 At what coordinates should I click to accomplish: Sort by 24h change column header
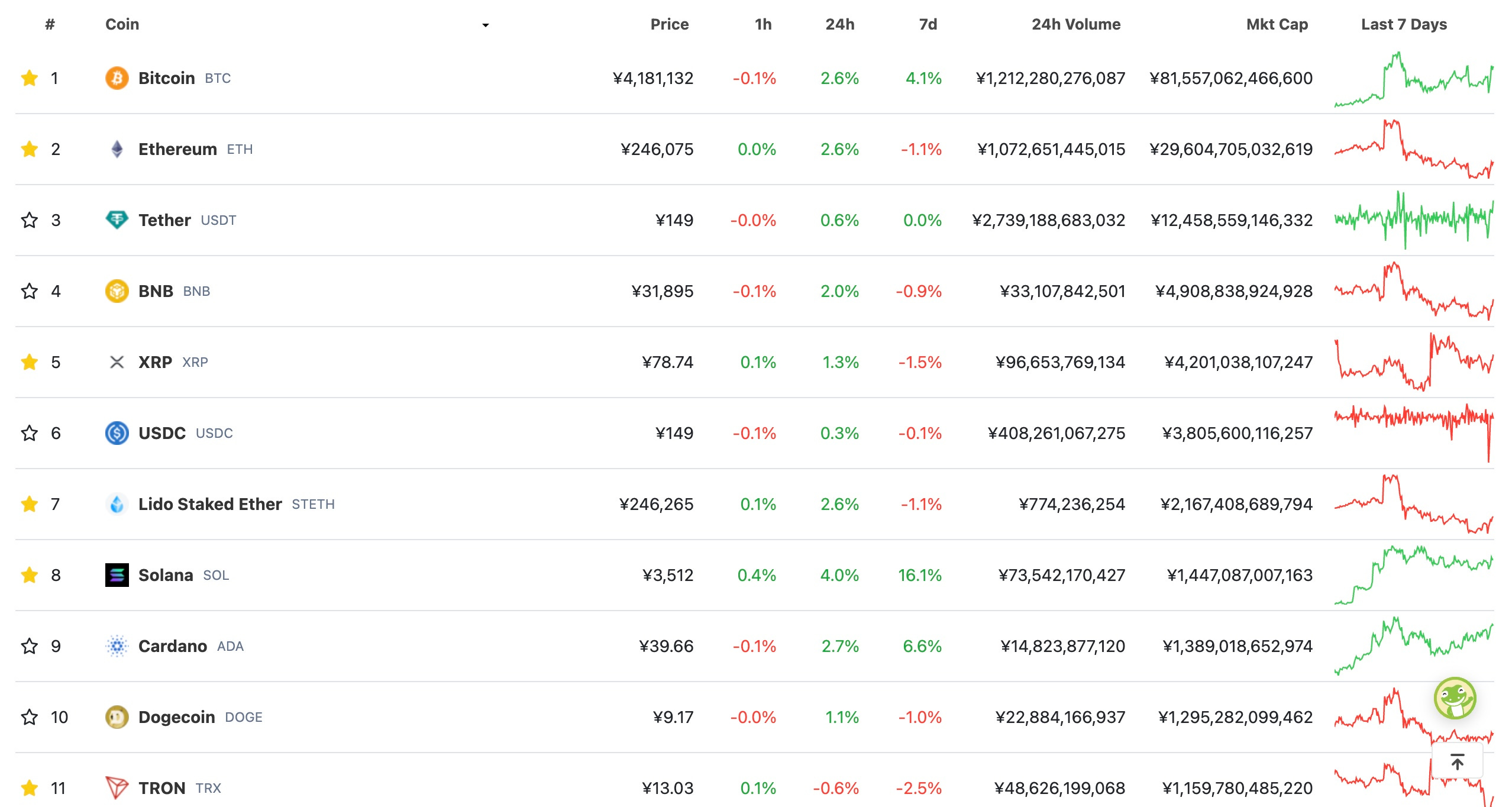tap(840, 24)
